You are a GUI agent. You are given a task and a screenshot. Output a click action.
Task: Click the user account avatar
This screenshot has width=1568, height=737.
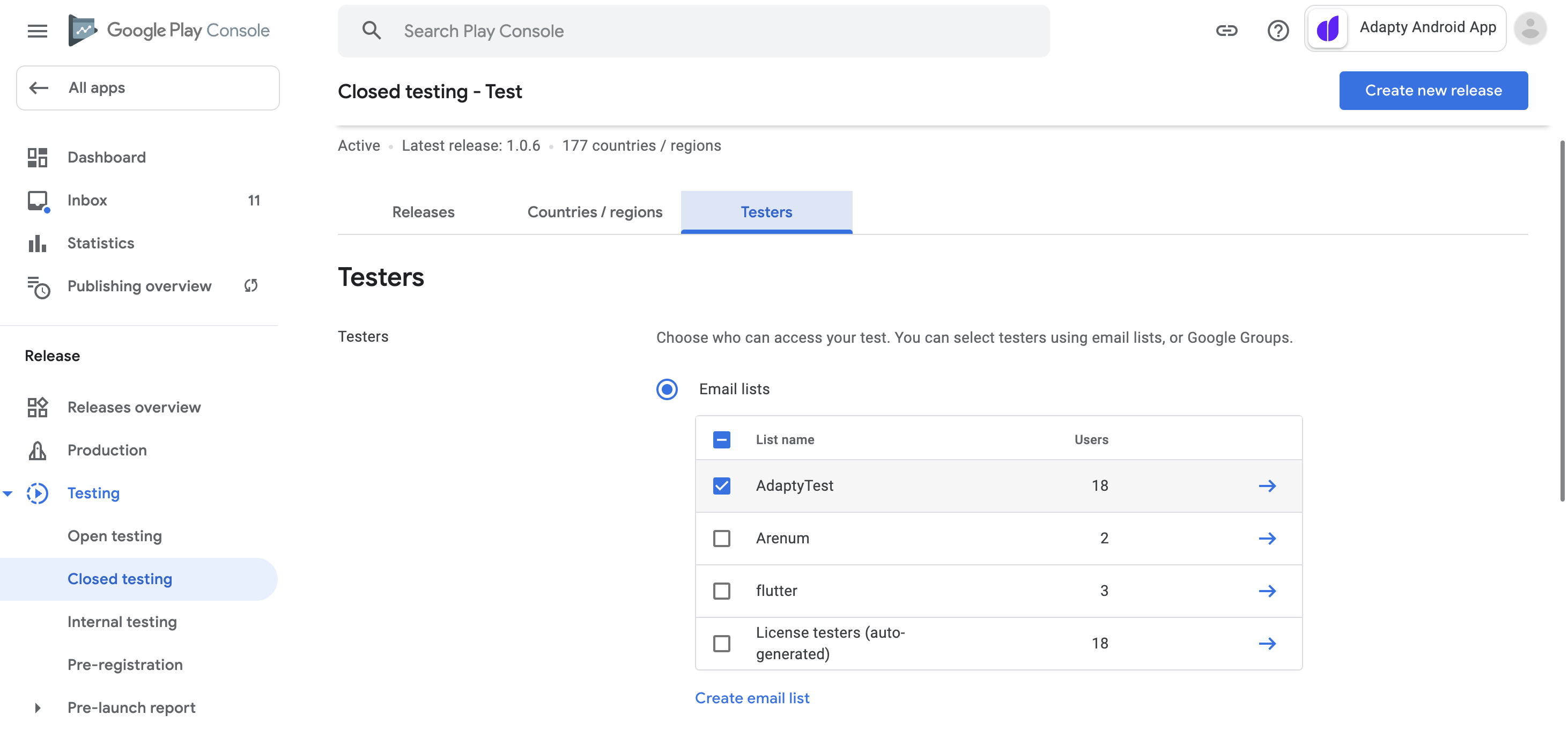pos(1529,28)
